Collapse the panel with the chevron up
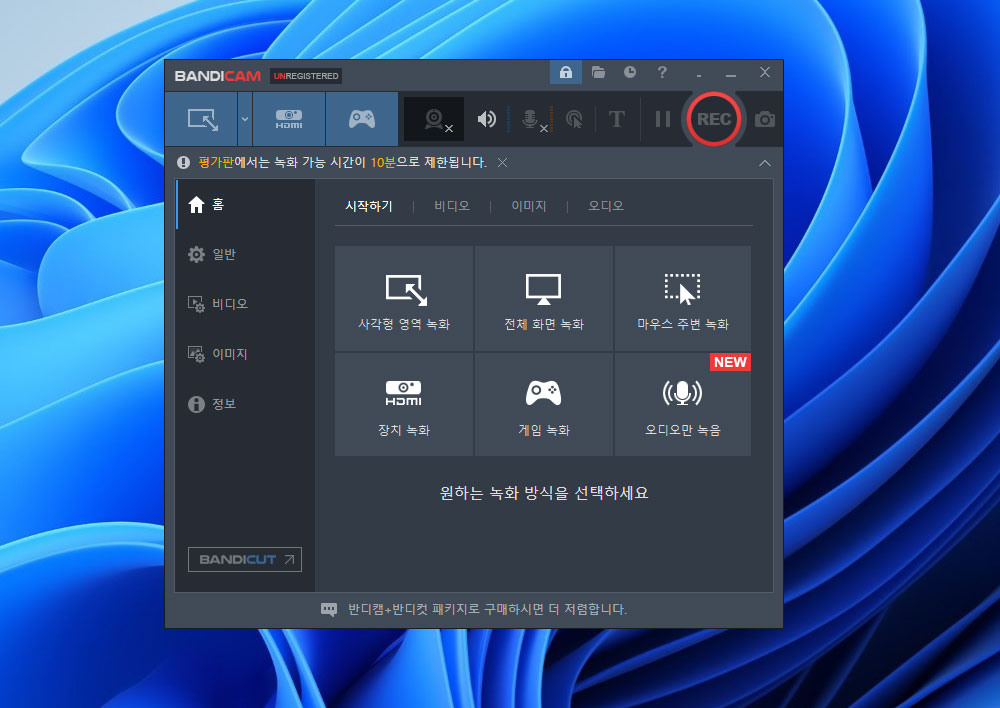This screenshot has width=1000, height=708. (x=765, y=163)
